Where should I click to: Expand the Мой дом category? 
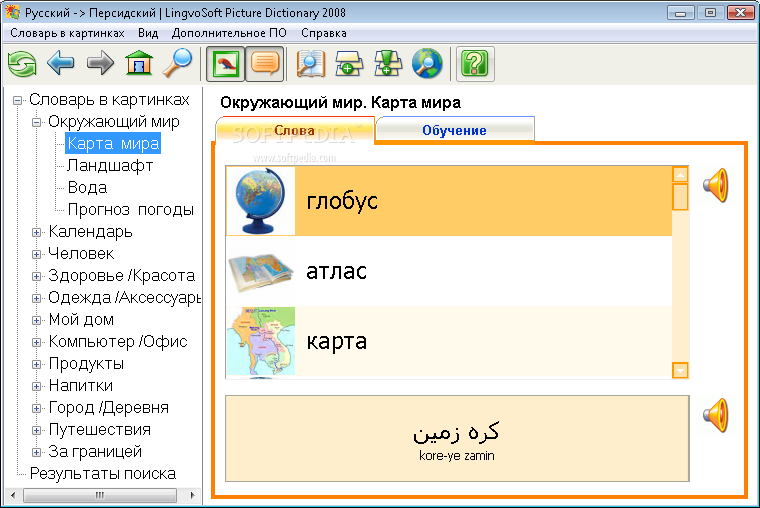[36, 320]
